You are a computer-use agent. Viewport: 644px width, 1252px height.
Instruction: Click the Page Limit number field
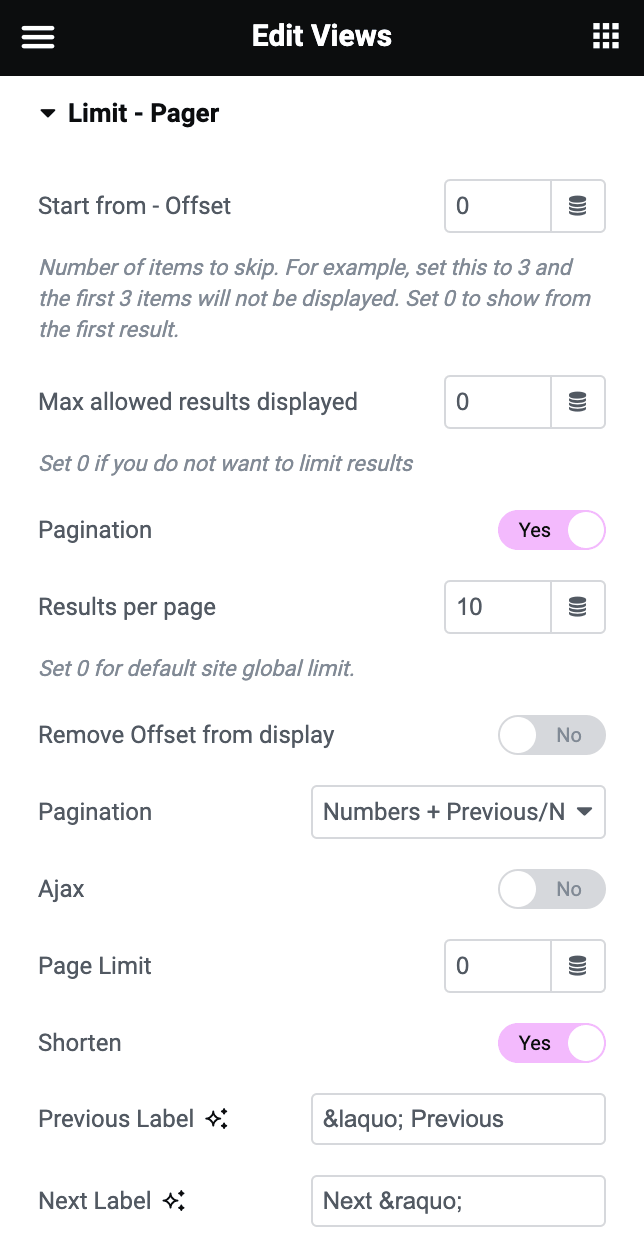click(498, 966)
